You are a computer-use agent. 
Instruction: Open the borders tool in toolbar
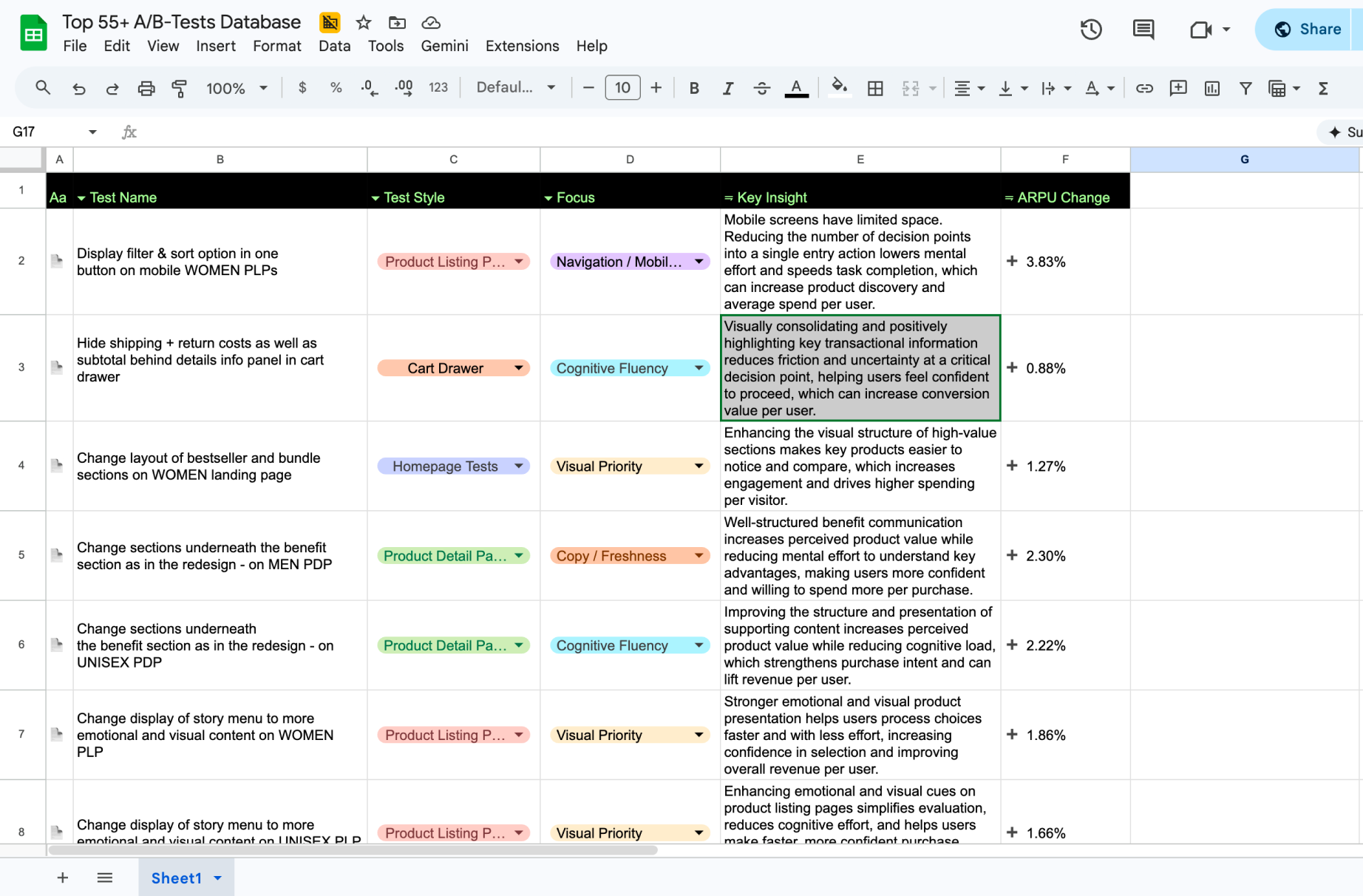[875, 88]
